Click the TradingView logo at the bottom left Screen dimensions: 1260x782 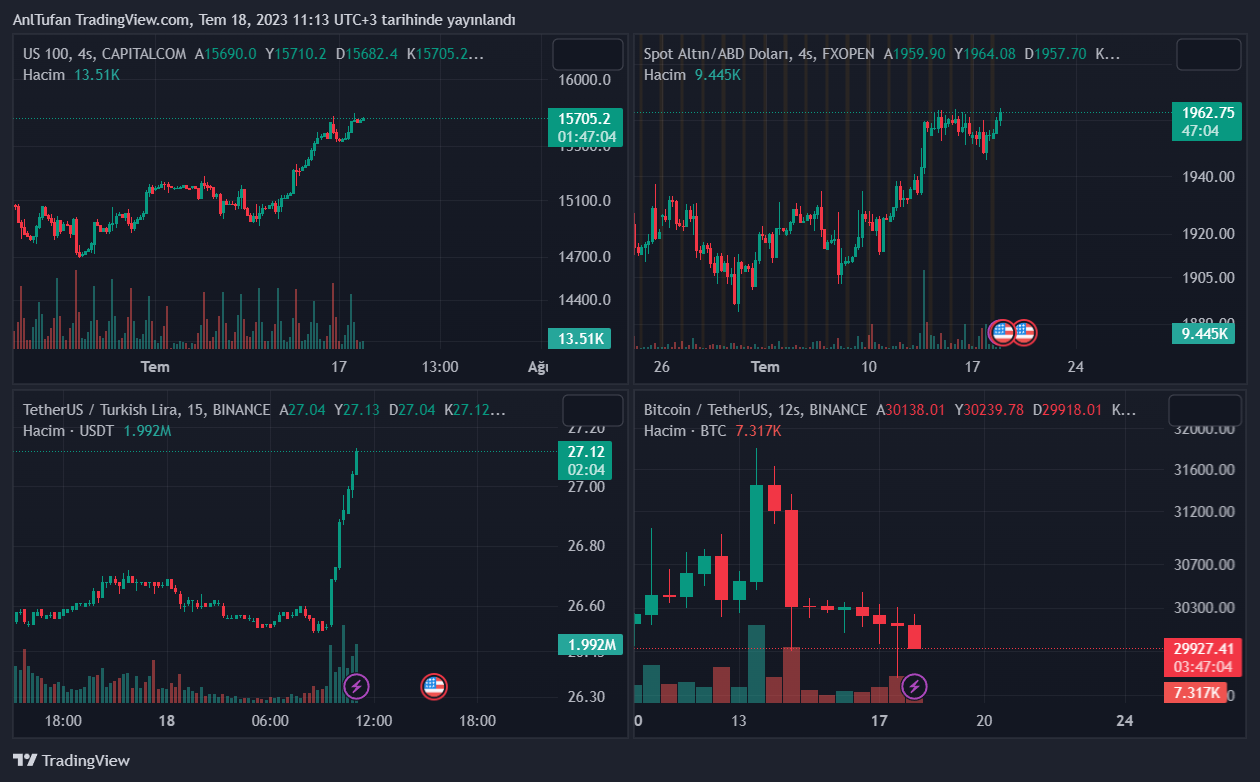click(x=71, y=760)
